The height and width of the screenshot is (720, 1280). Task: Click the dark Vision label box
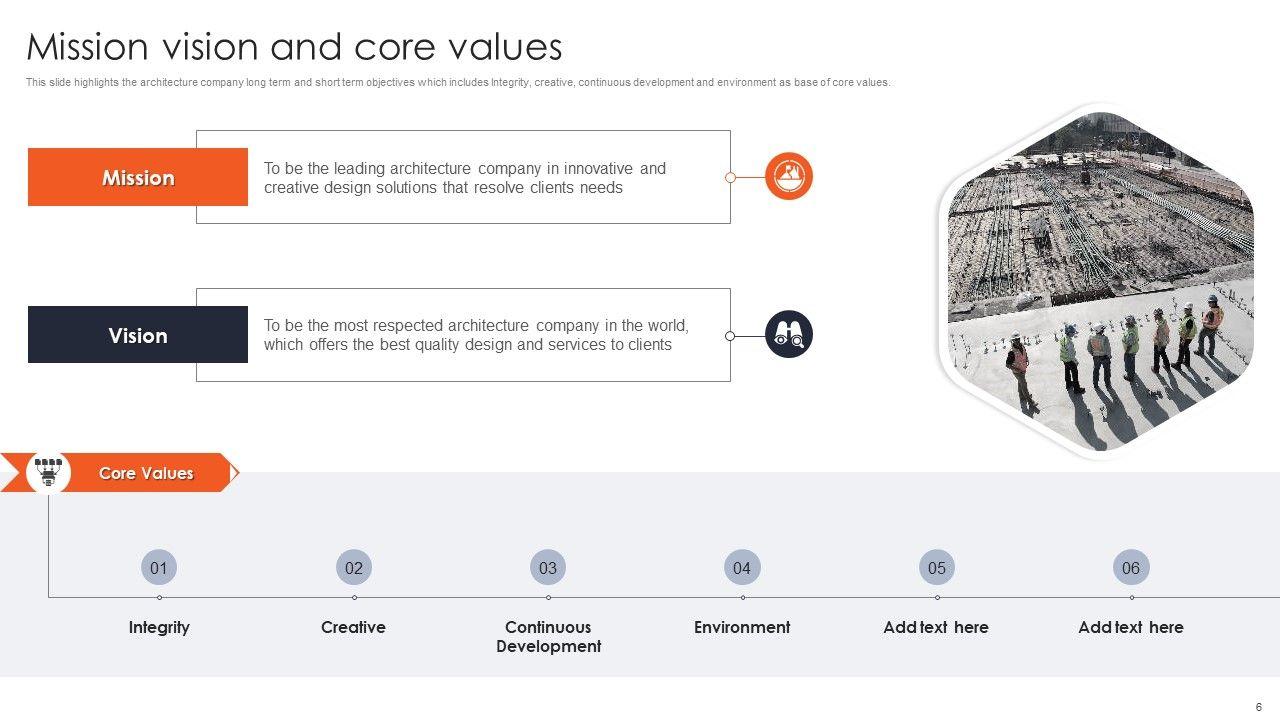138,335
